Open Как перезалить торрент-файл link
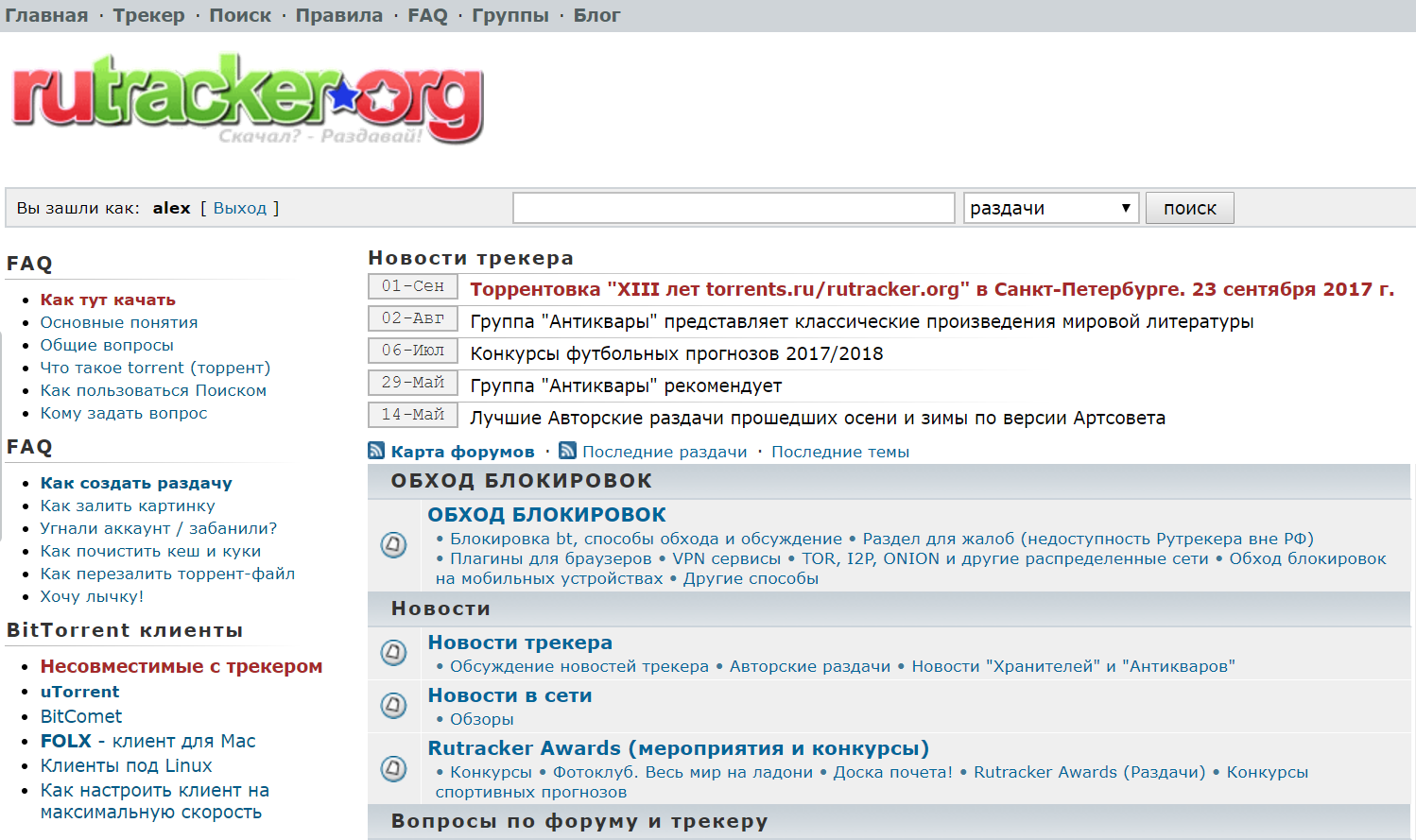 167,574
